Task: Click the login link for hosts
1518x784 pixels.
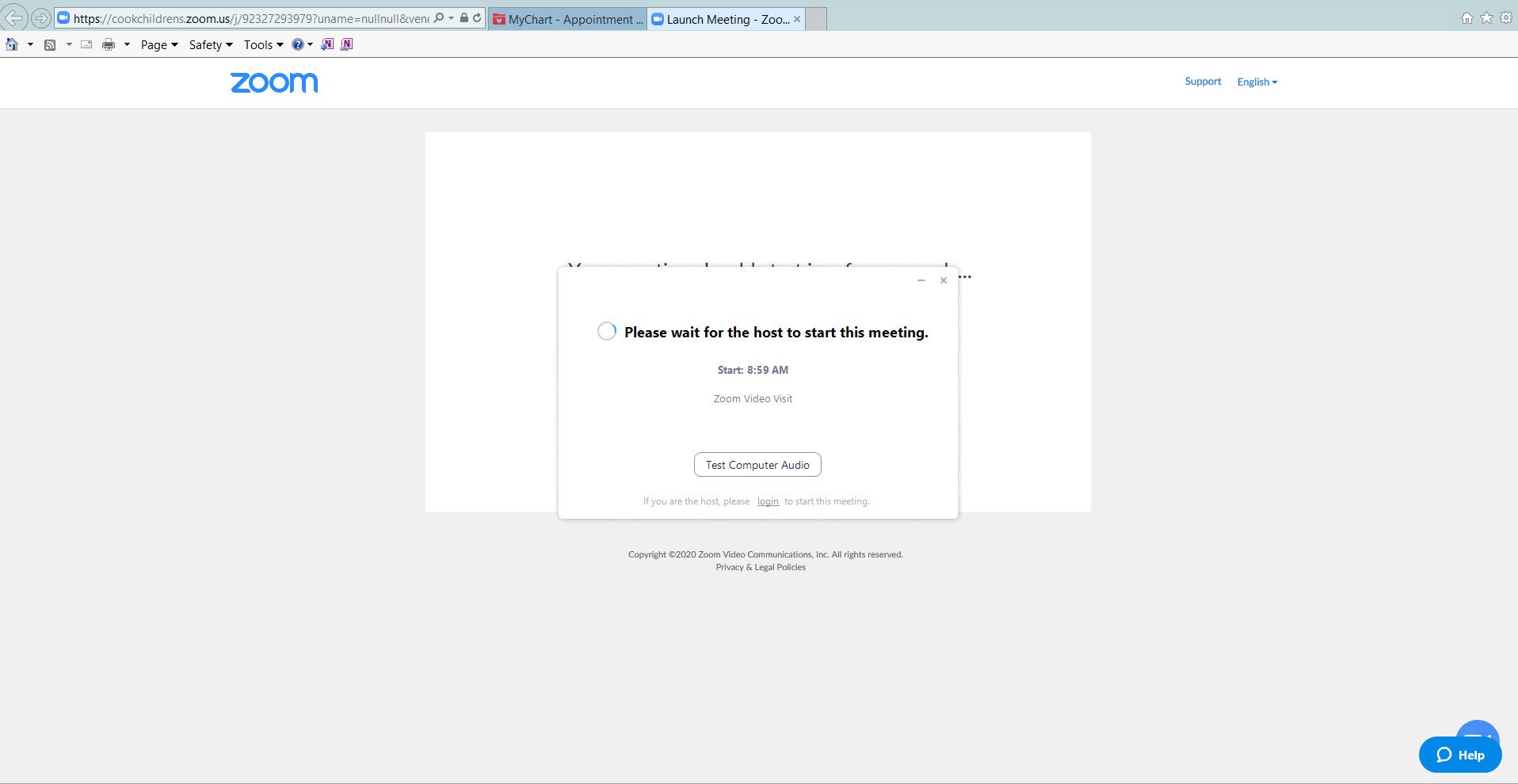Action: click(x=768, y=501)
